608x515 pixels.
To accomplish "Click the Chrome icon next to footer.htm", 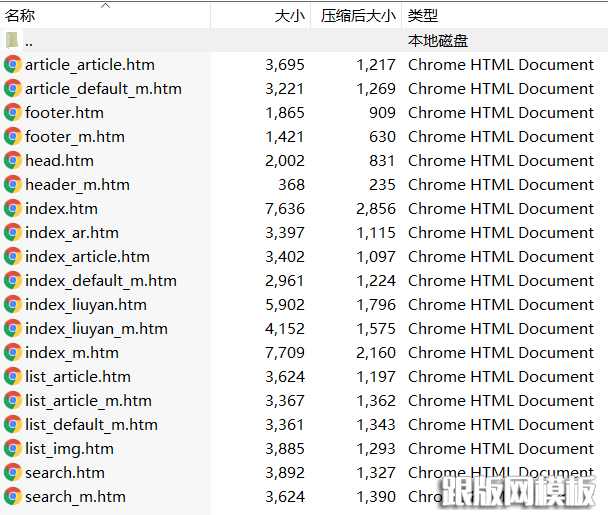I will [x=13, y=112].
